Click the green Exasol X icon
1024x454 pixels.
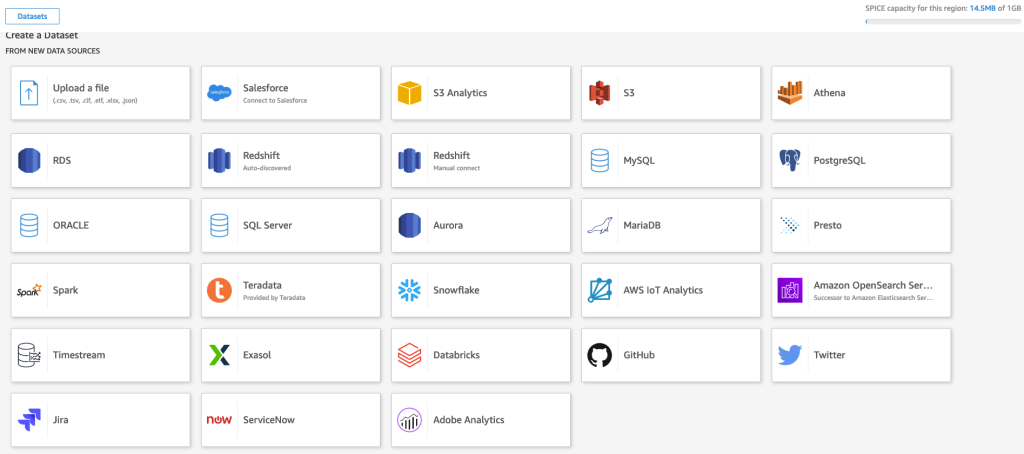(219, 355)
